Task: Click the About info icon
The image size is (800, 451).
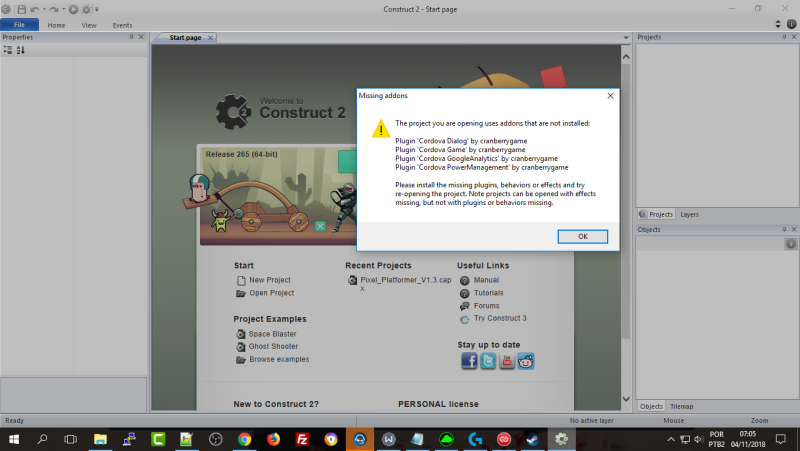Action: click(x=791, y=24)
